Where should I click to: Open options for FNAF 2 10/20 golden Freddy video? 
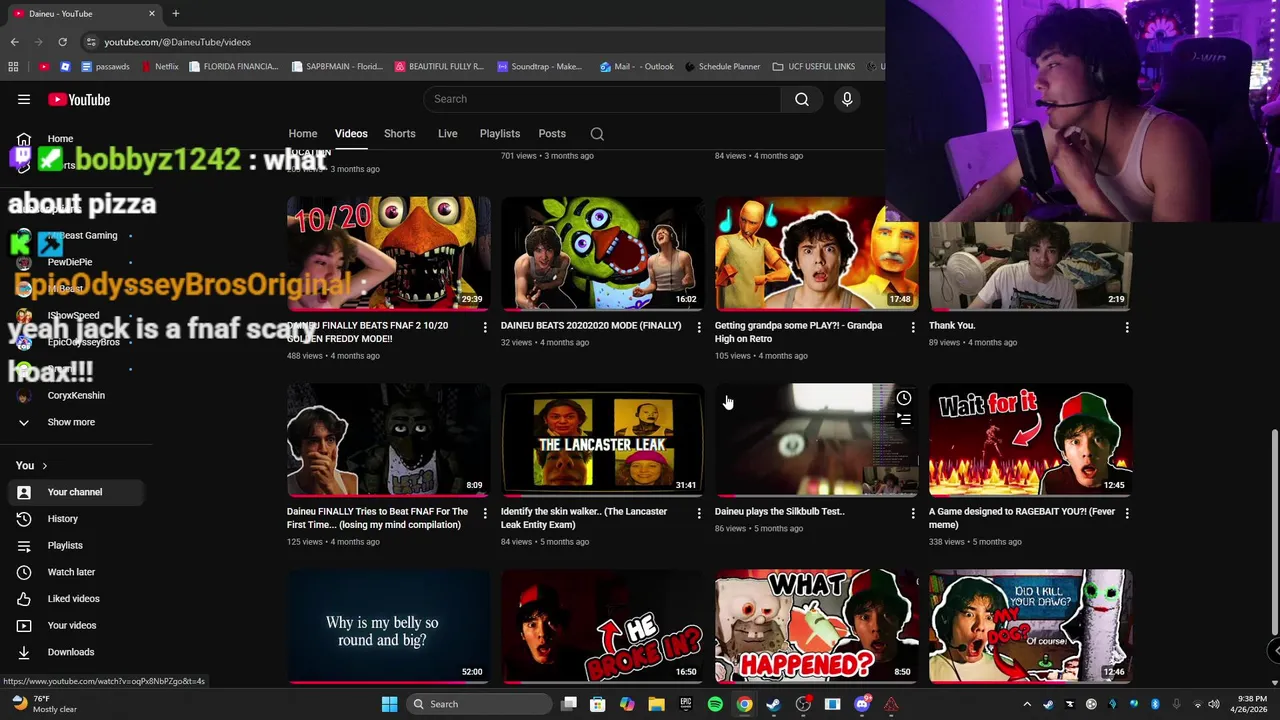pos(485,327)
